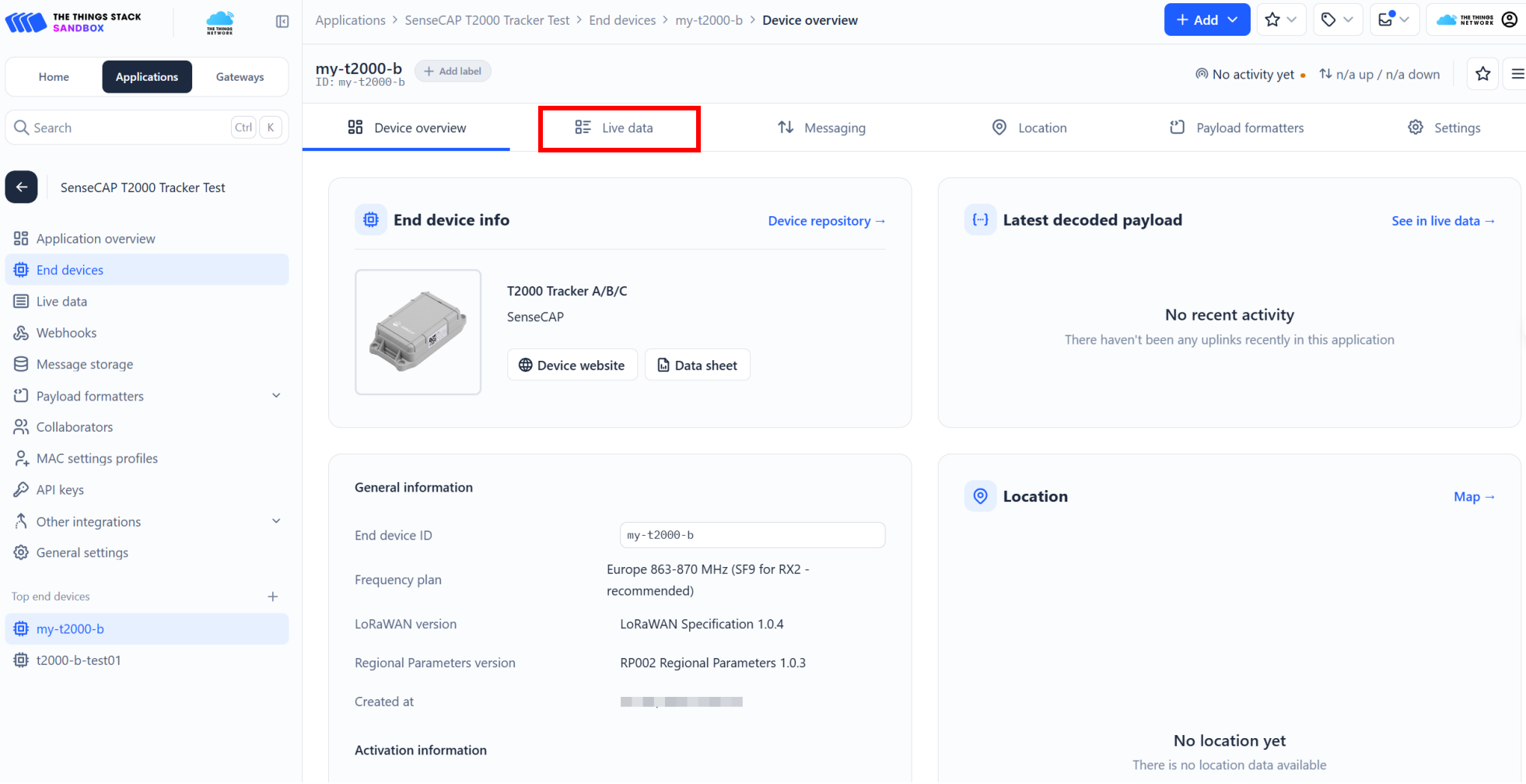Expand the Payload formatters sidebar section
The height and width of the screenshot is (784, 1526).
click(276, 396)
